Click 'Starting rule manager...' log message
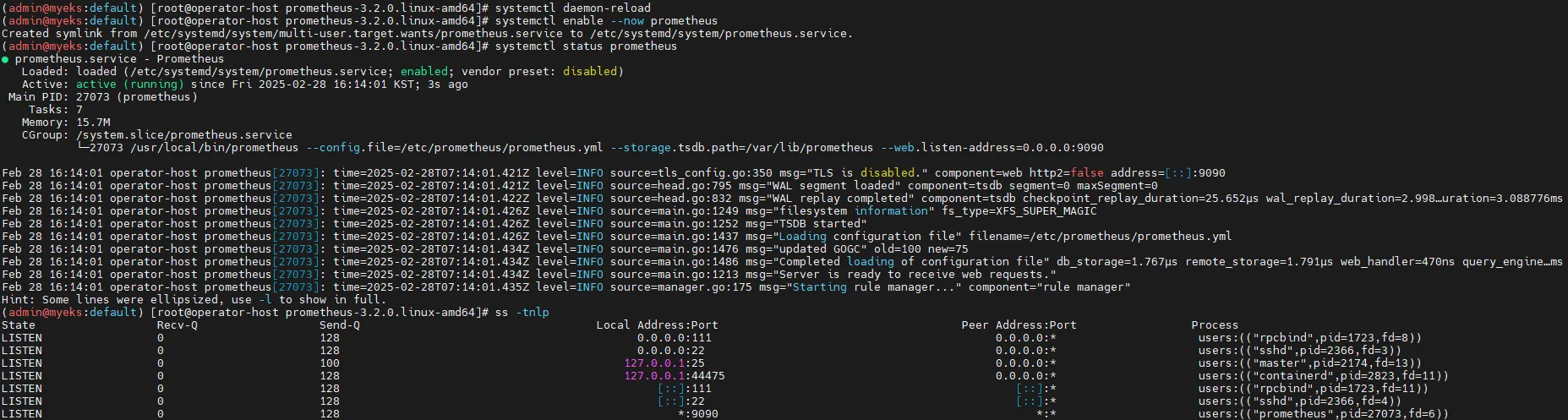 [x=874, y=286]
